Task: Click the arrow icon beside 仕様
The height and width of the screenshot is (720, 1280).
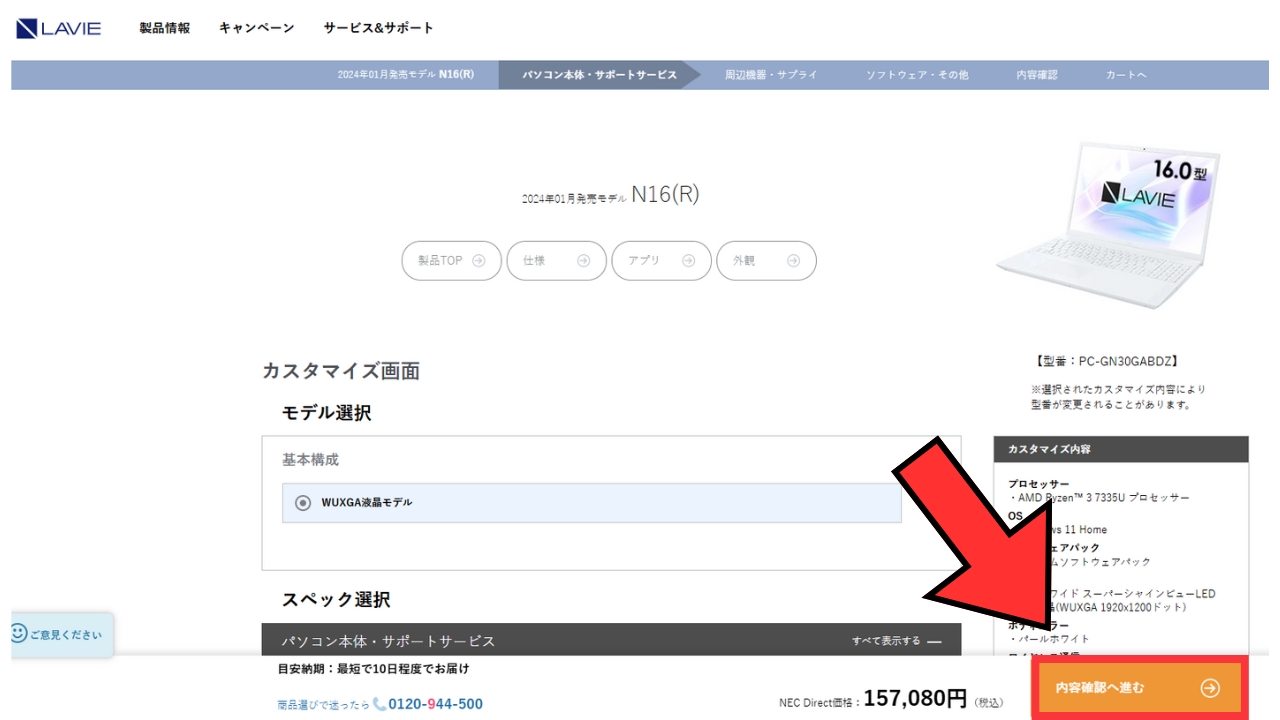Action: click(583, 261)
